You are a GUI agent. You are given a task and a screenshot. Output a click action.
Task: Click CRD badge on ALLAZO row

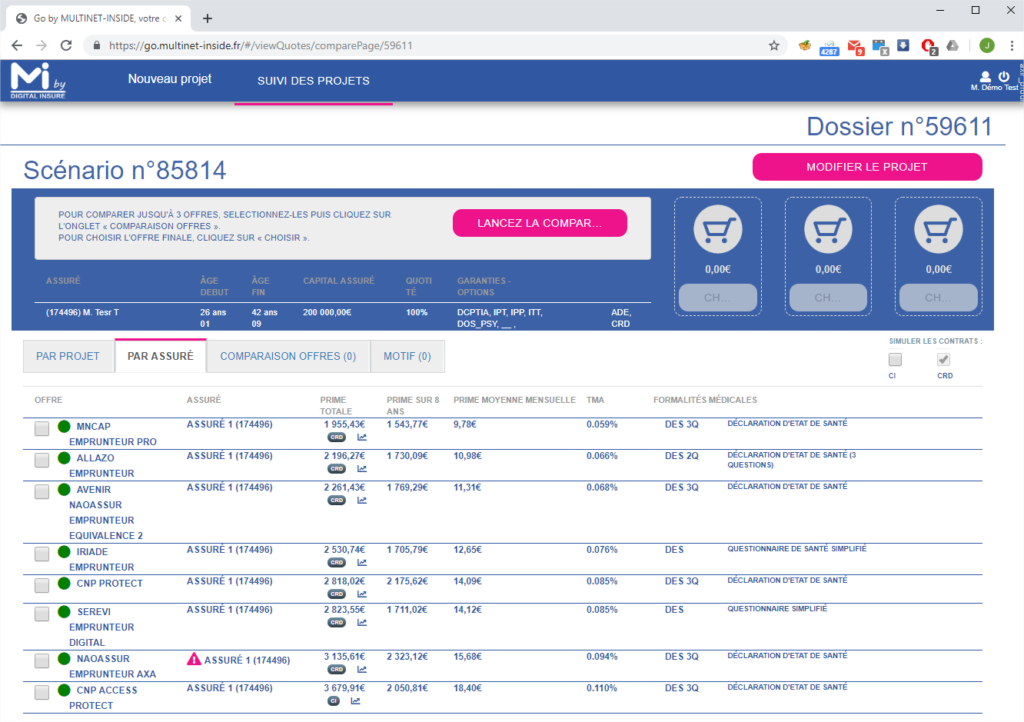point(337,469)
